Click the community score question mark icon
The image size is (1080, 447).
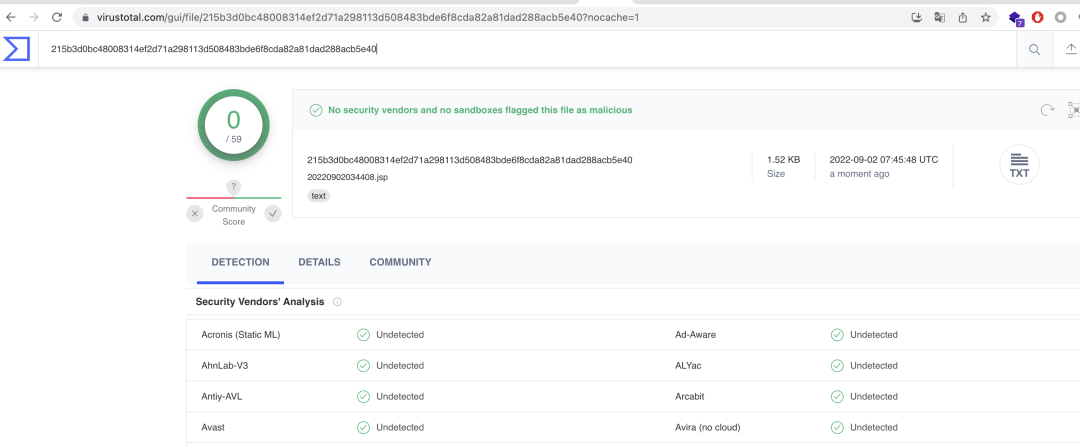233,187
